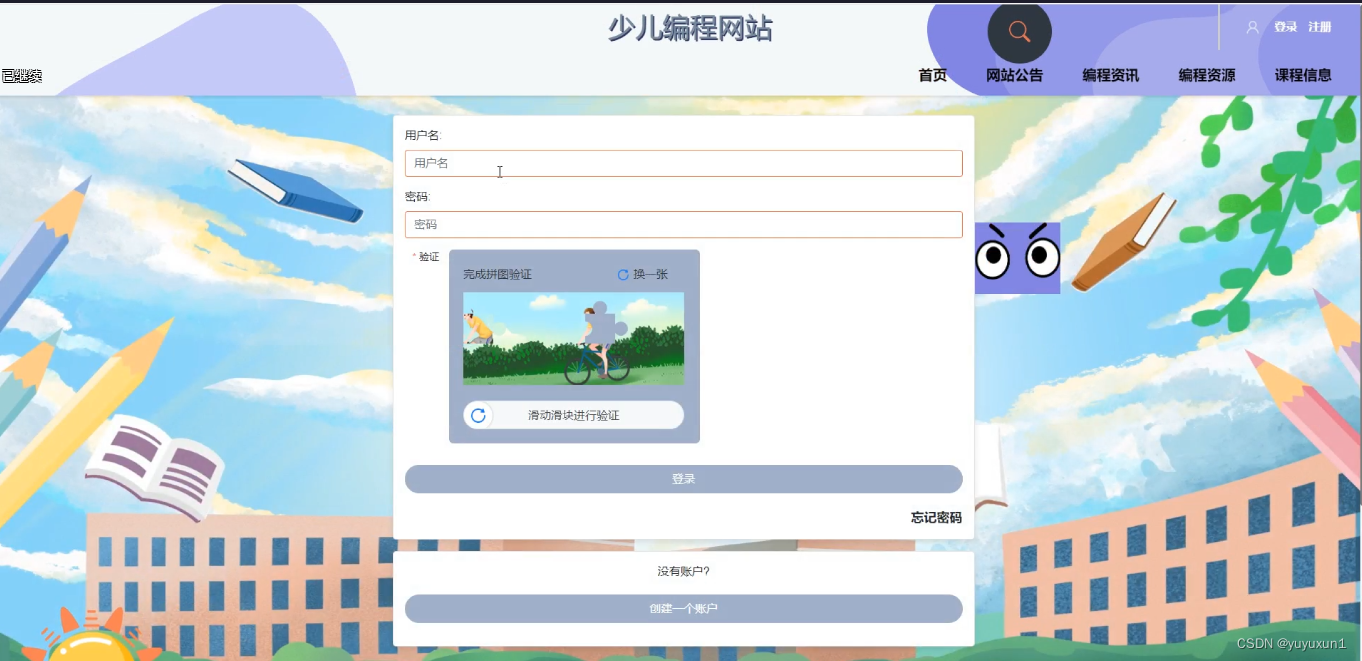Click the 创建一个账户 button
Viewport: 1362px width, 661px height.
tap(684, 608)
